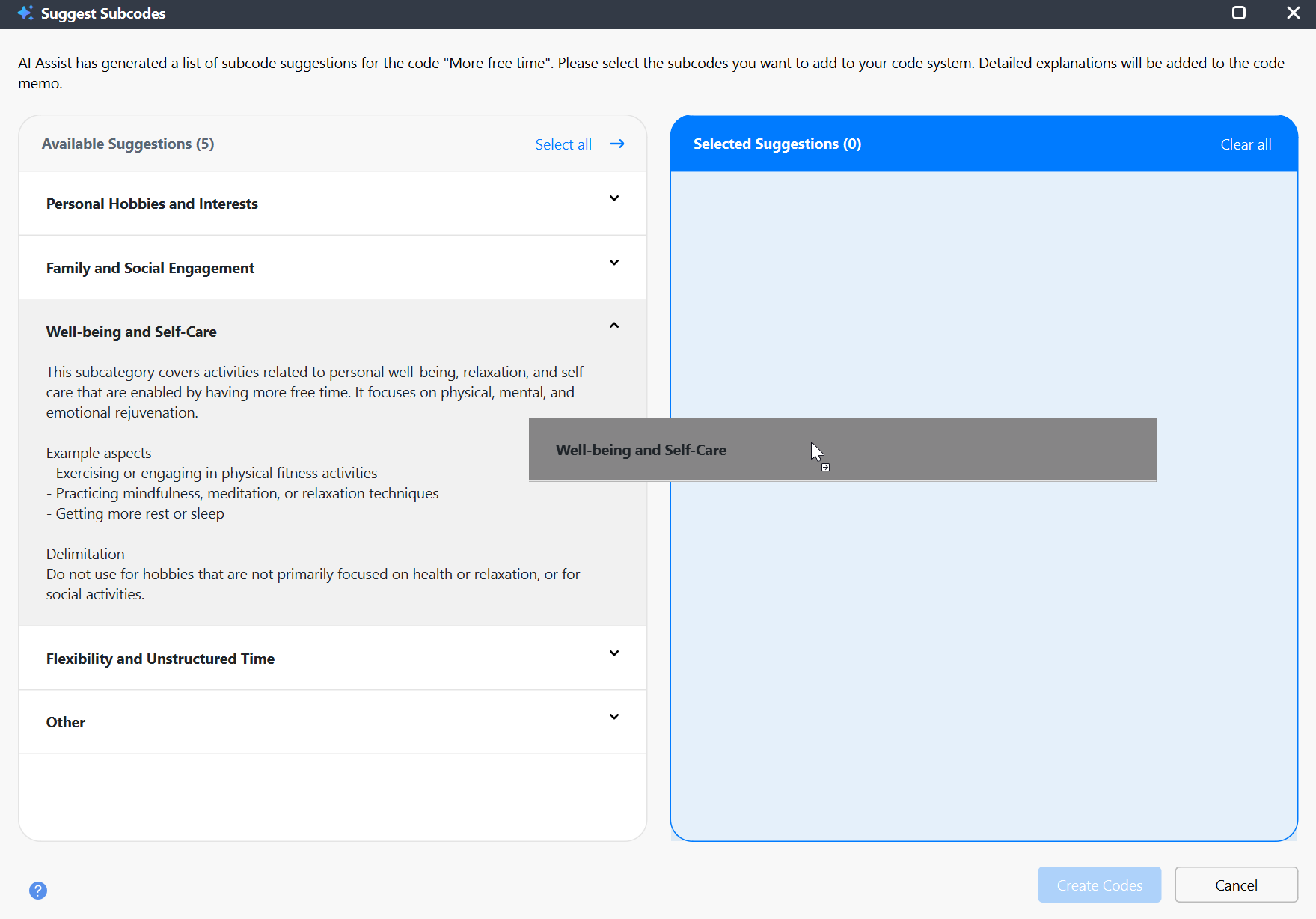
Task: Click the Available Suggestions heading
Action: [128, 143]
